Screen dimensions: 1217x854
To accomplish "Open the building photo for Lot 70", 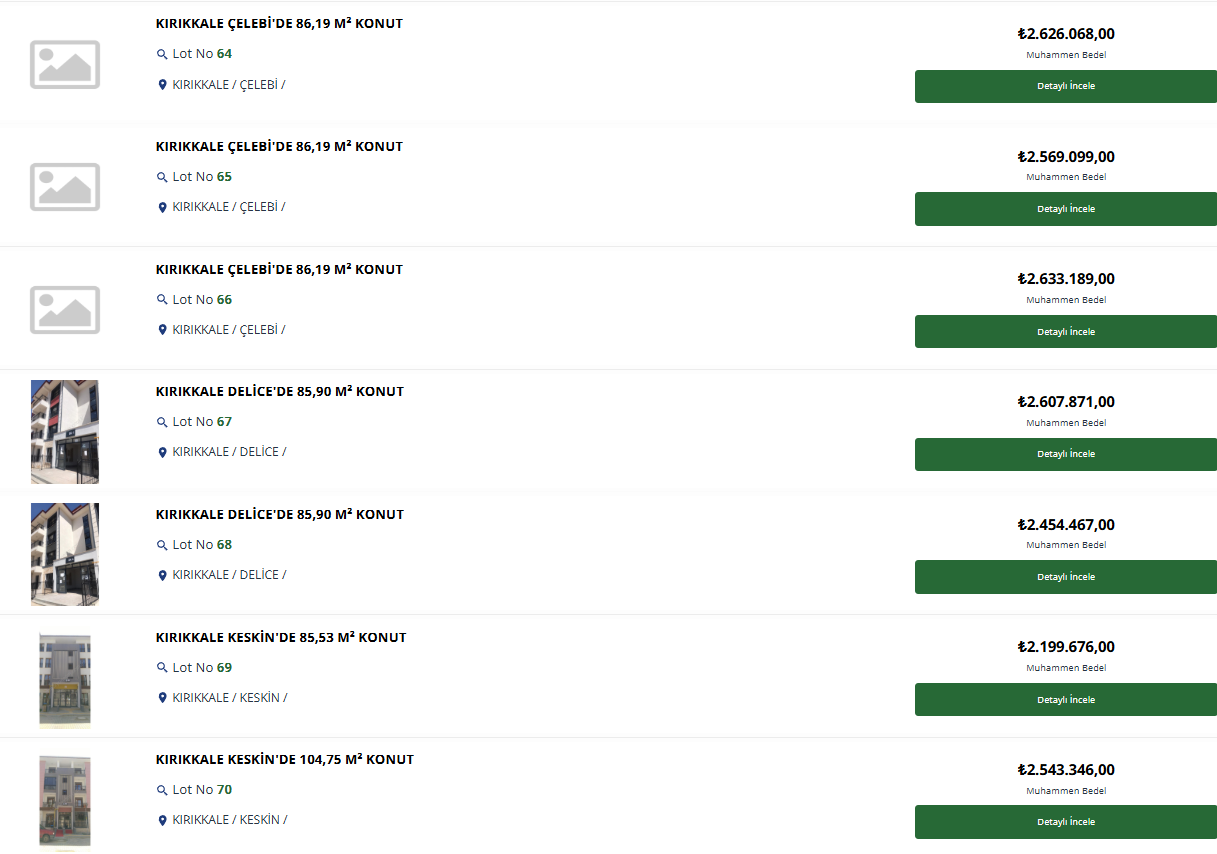I will pos(65,801).
